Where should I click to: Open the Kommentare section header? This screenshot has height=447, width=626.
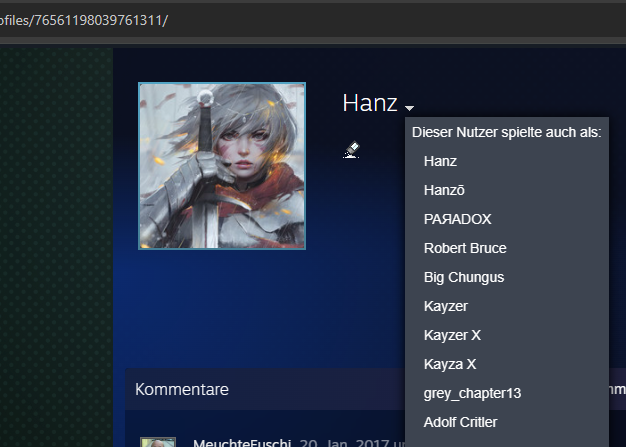tap(182, 390)
